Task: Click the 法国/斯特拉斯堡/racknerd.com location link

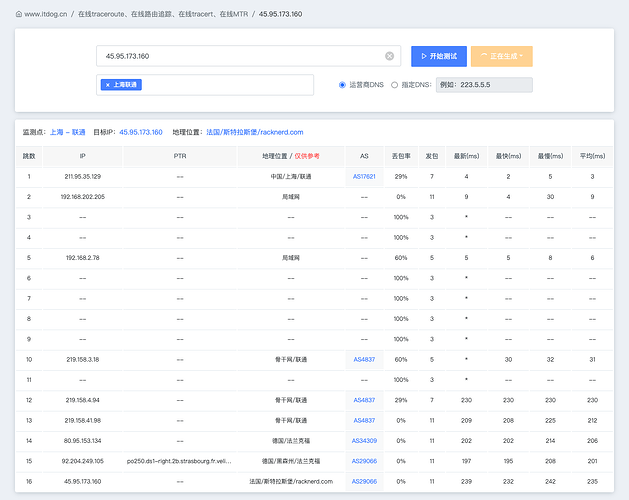Action: pyautogui.click(x=255, y=132)
